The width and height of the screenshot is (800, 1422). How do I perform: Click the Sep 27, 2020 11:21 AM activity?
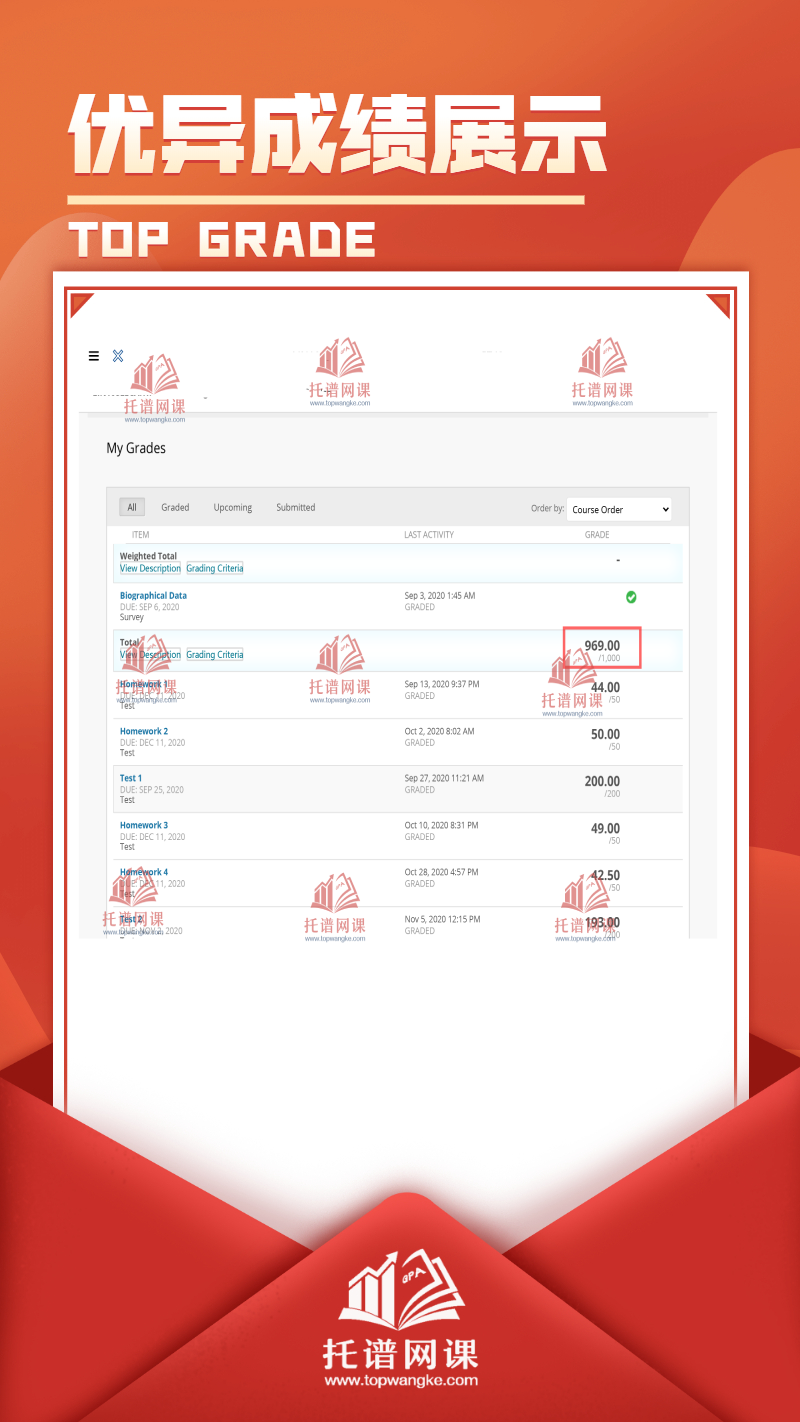[444, 778]
